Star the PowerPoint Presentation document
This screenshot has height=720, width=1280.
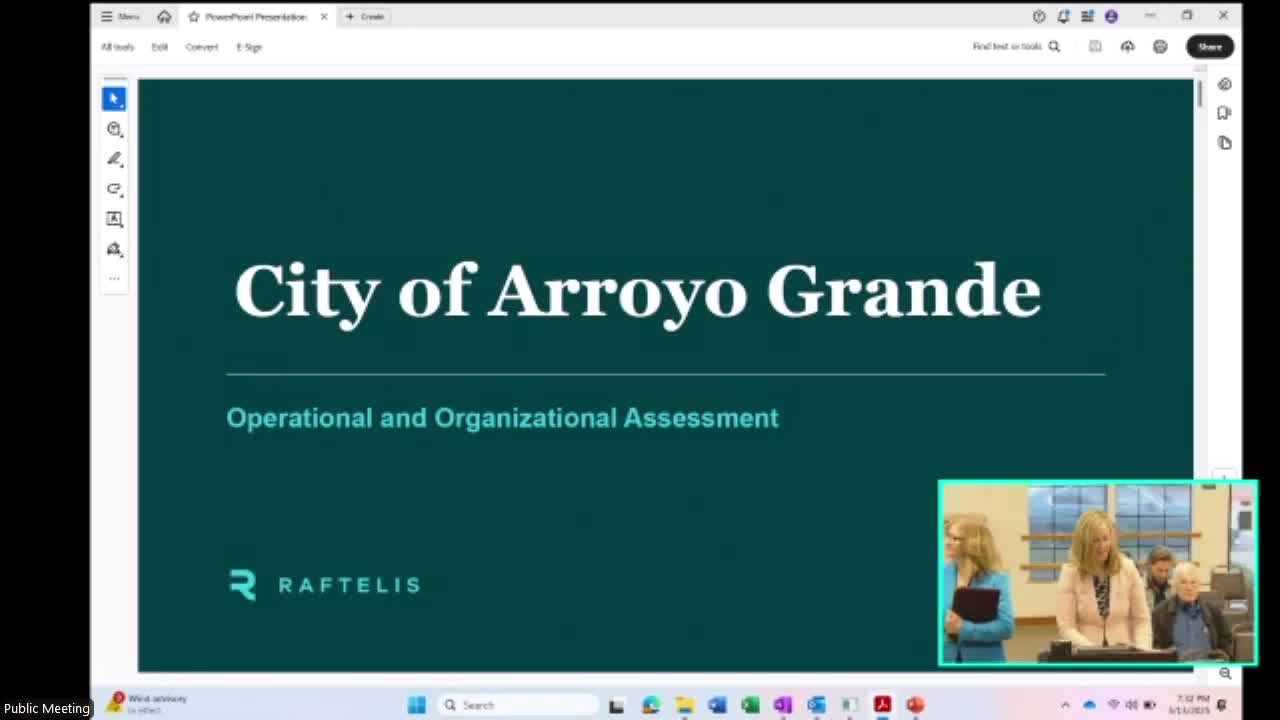[x=194, y=16]
